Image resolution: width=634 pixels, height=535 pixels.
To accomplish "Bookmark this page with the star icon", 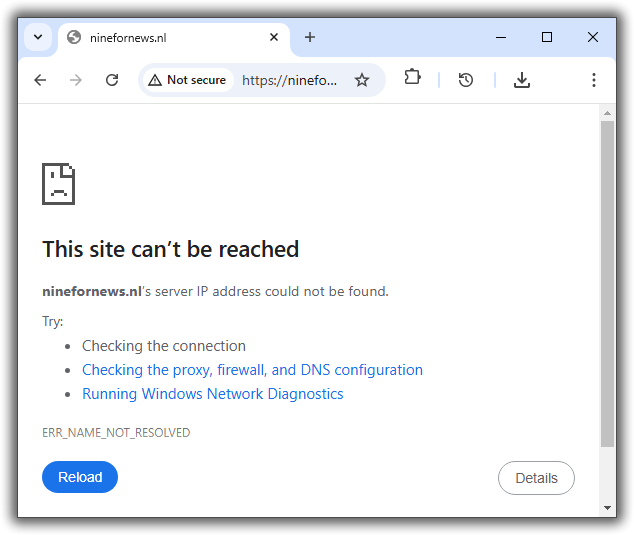I will click(362, 80).
